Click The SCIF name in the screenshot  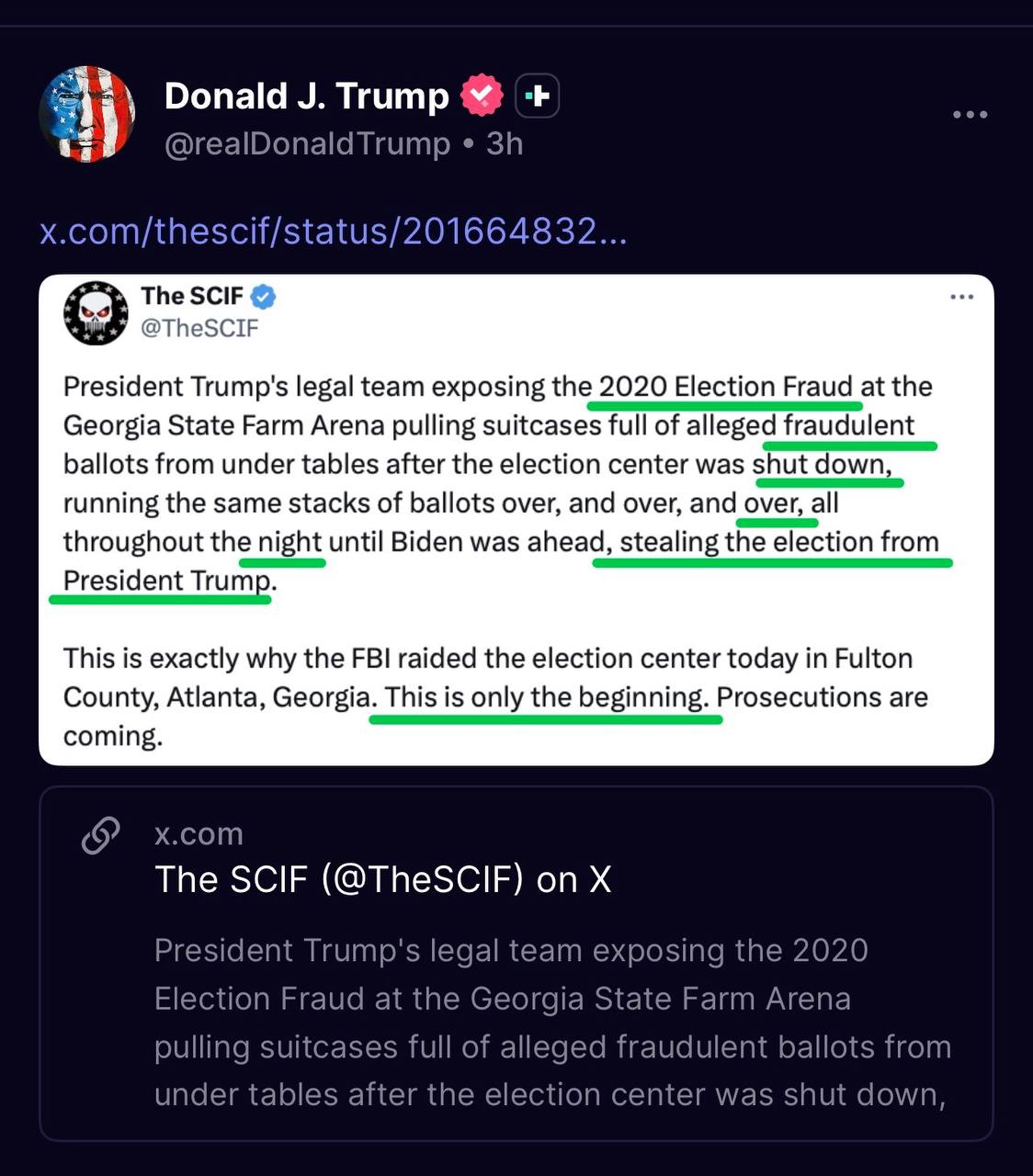(191, 296)
